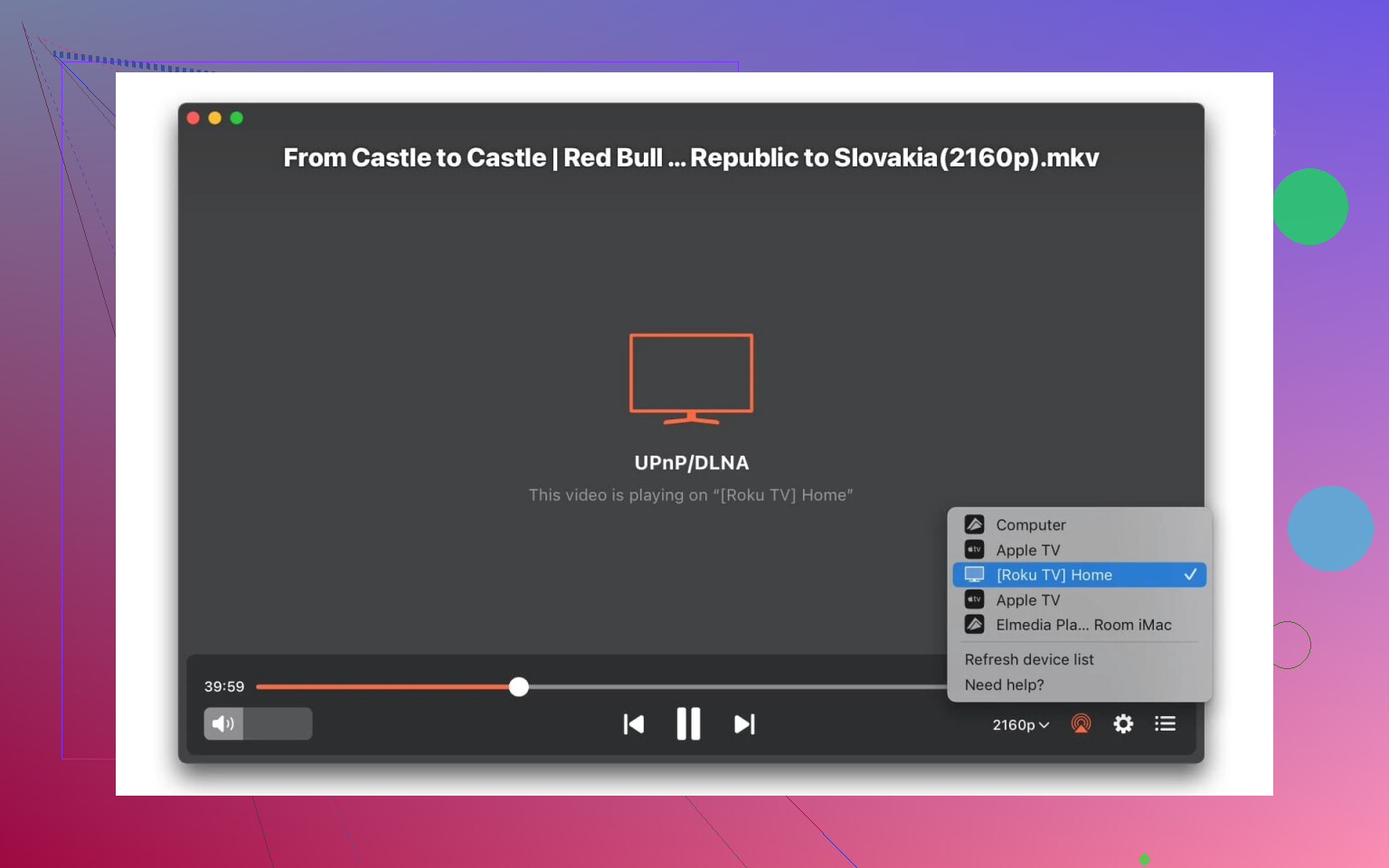Open Need help? entry

click(x=1004, y=684)
